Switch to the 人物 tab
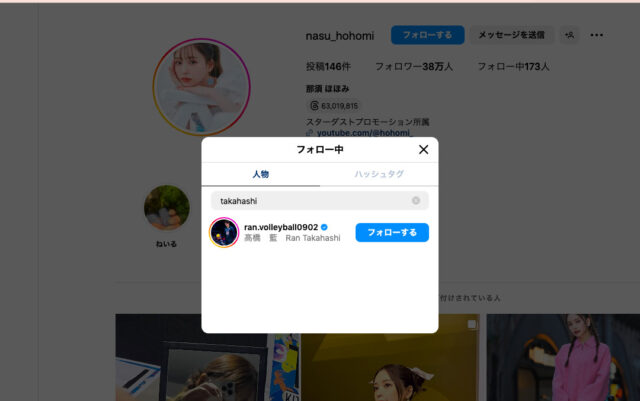 point(260,174)
